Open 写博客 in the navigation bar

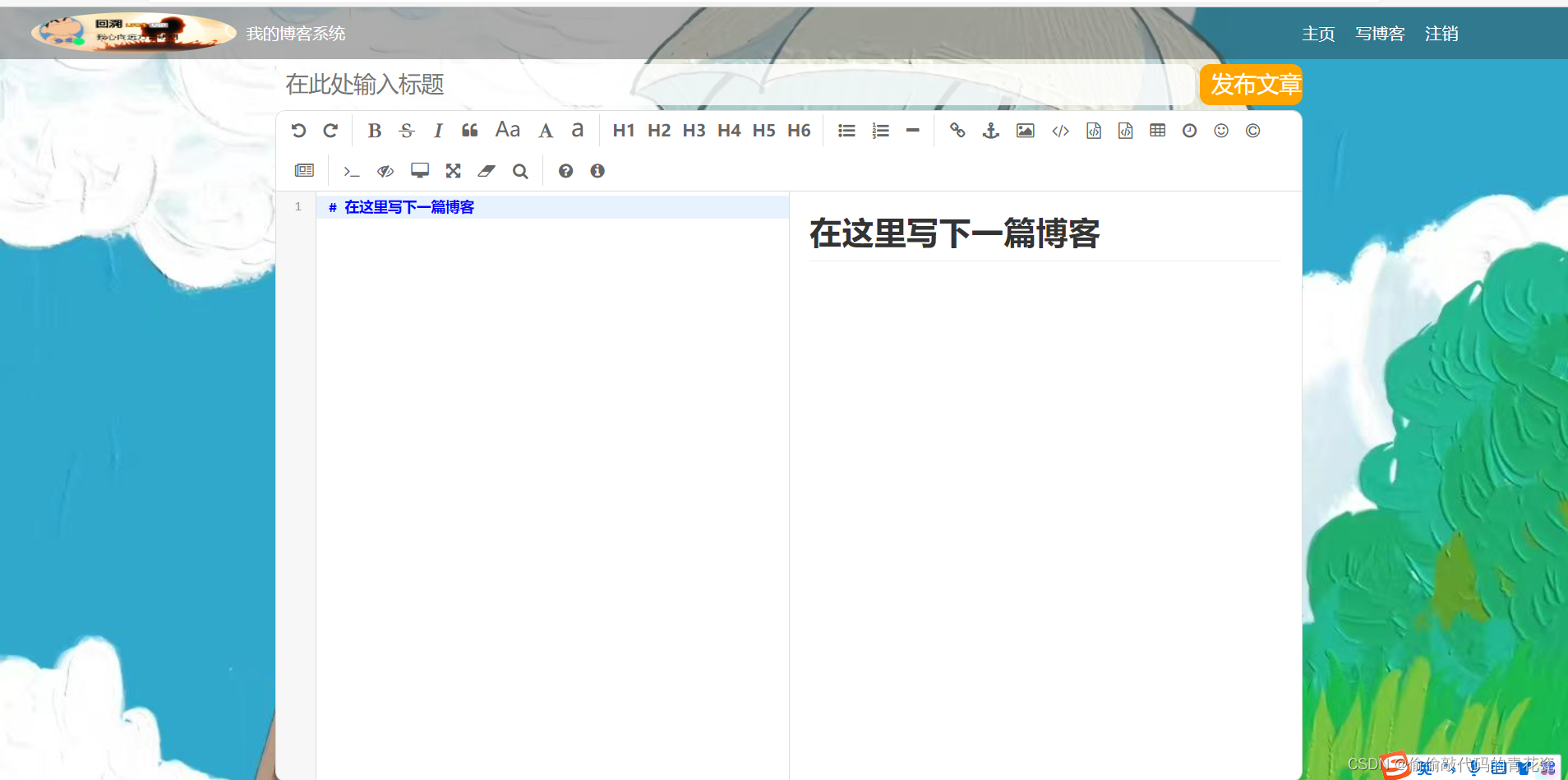pyautogui.click(x=1380, y=34)
